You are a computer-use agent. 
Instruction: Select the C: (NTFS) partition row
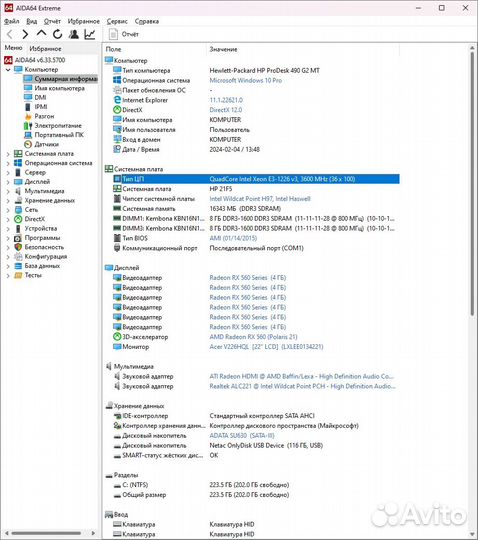coord(256,485)
